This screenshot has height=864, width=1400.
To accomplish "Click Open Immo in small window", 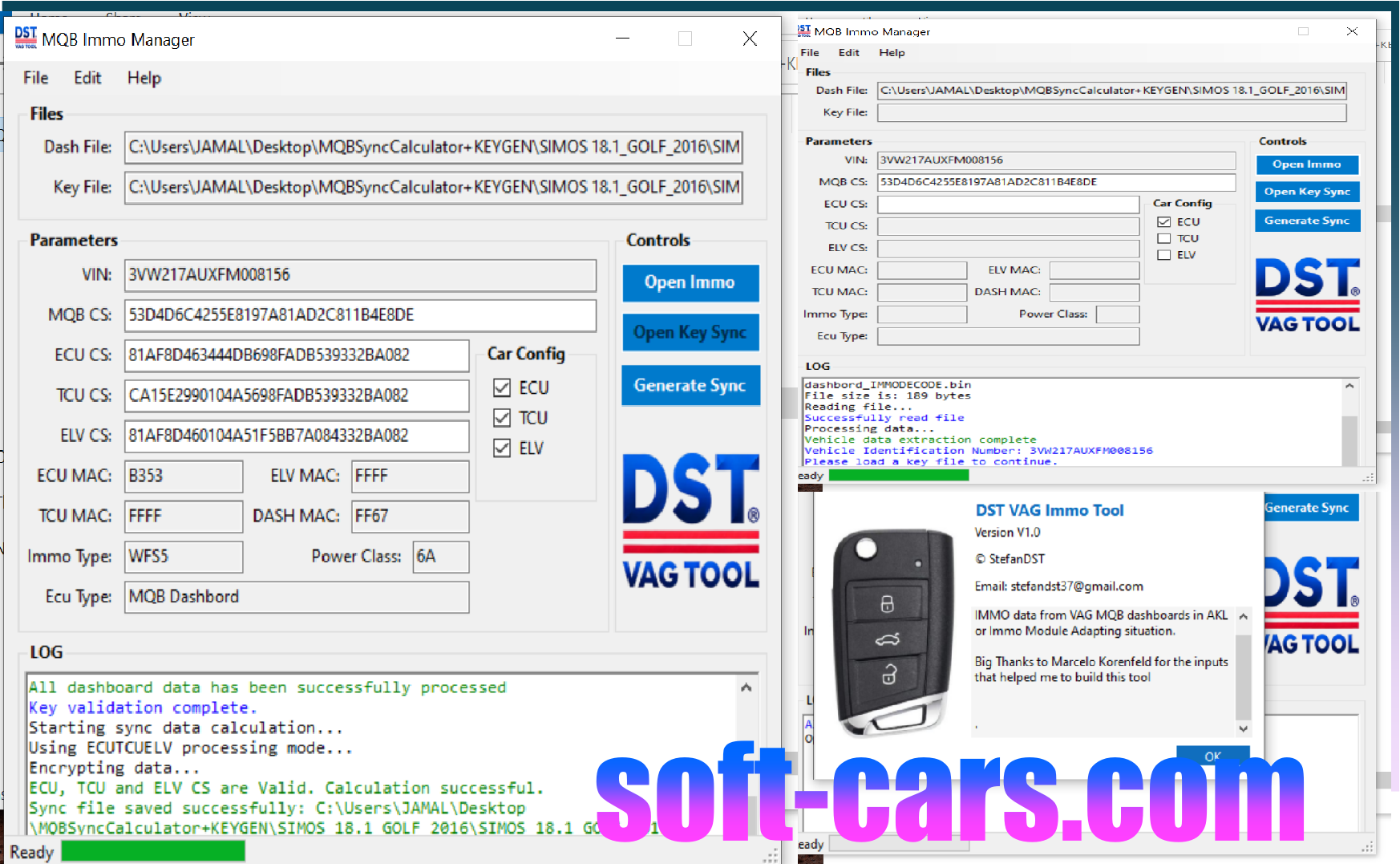I will click(1307, 164).
